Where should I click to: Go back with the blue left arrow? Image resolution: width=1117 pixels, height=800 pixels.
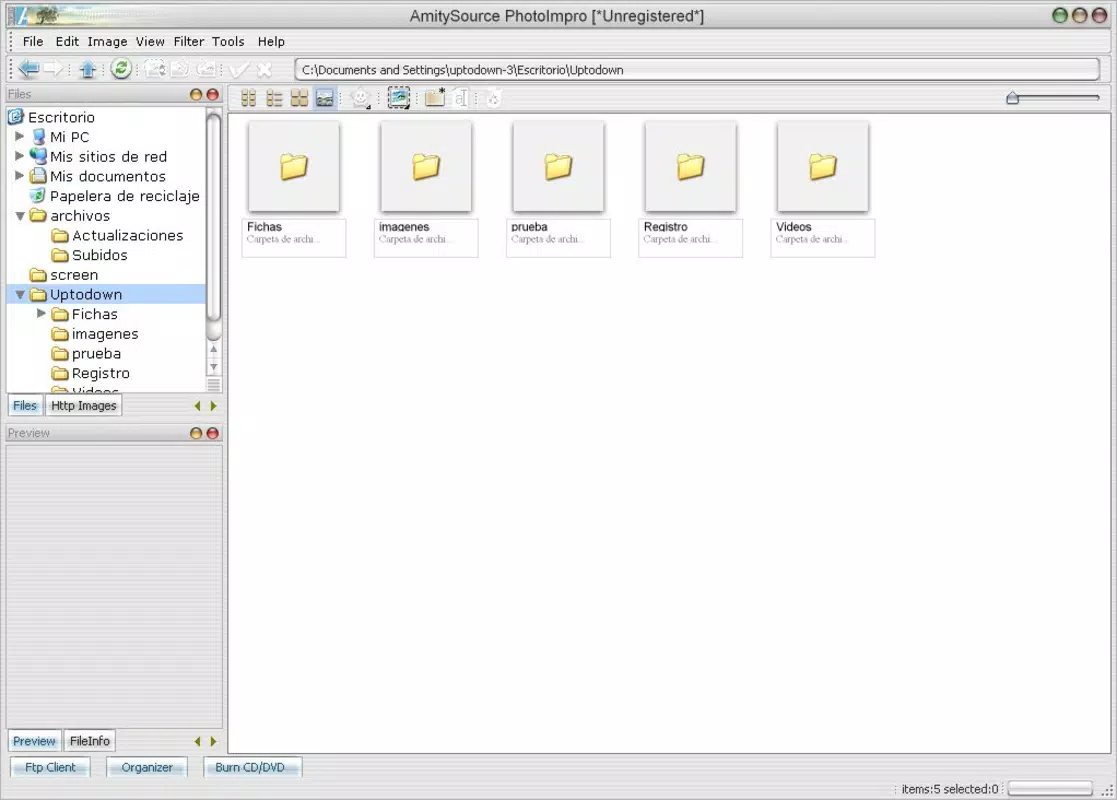(x=28, y=69)
